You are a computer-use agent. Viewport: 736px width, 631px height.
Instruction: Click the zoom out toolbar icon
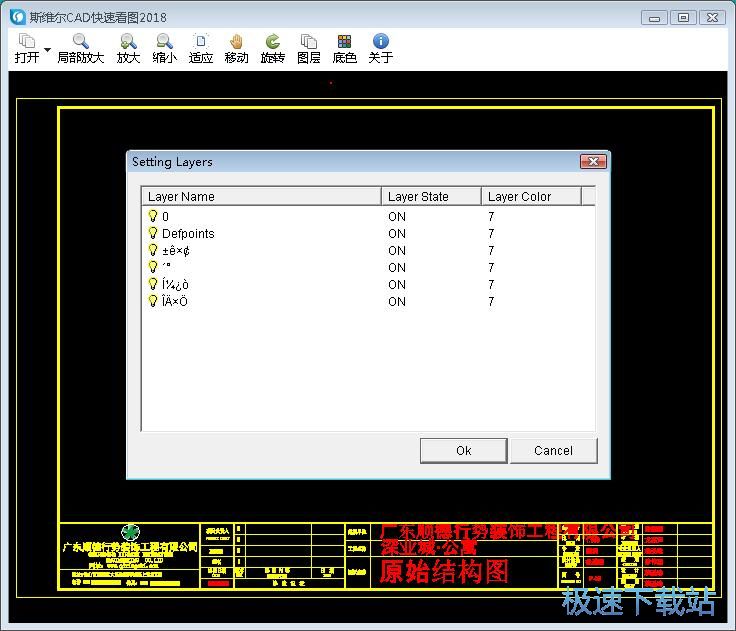pyautogui.click(x=164, y=42)
